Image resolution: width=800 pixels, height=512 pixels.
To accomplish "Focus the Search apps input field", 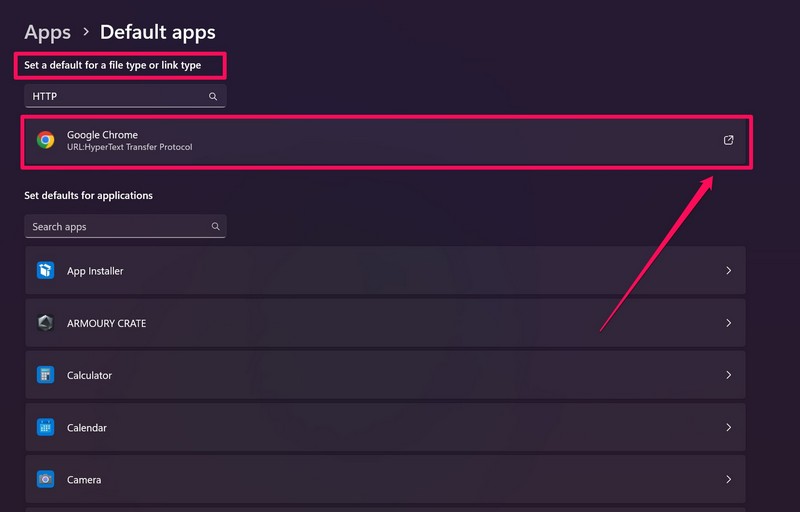I will pos(115,227).
